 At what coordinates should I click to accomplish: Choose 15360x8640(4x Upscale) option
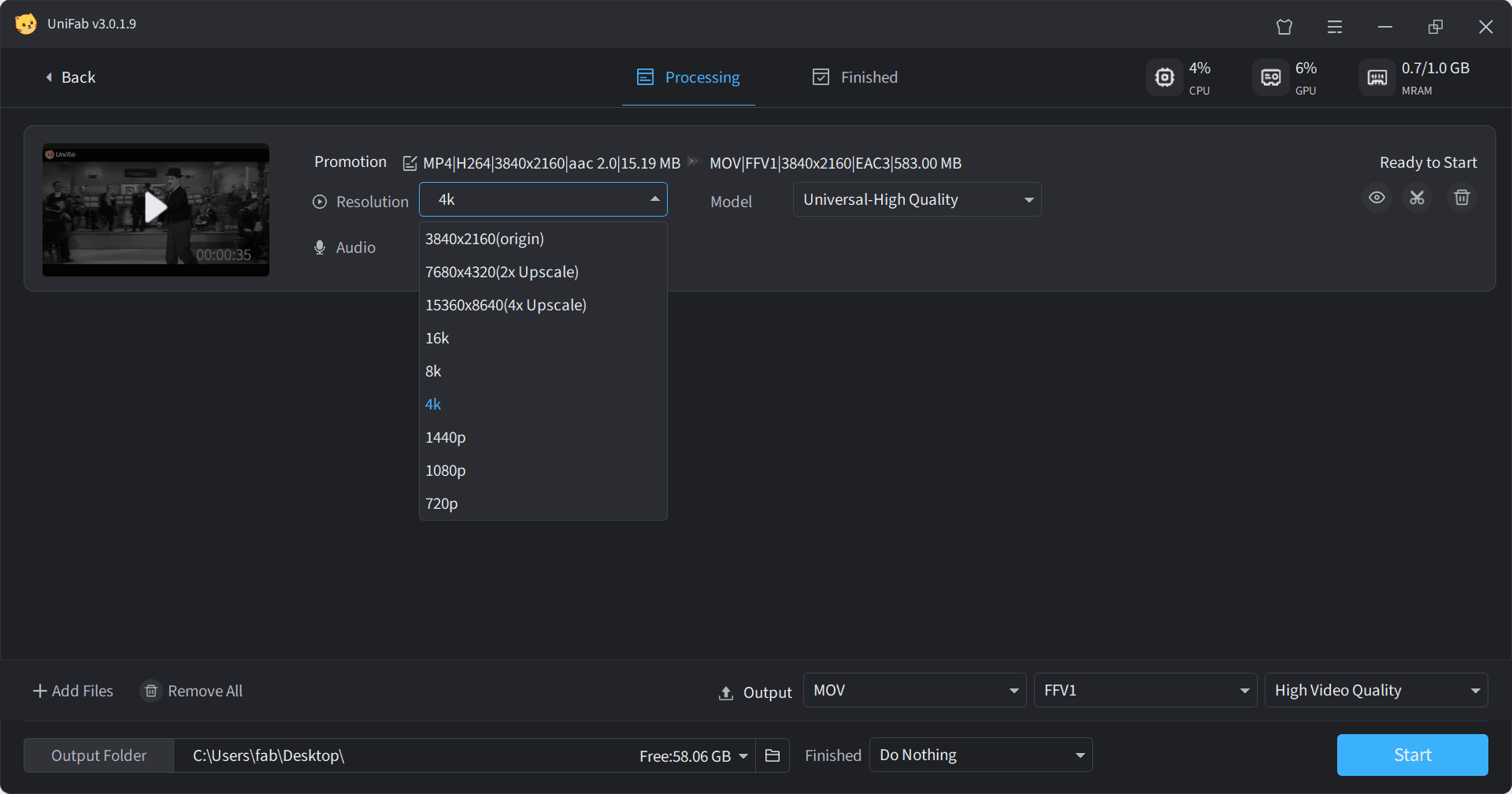point(543,305)
